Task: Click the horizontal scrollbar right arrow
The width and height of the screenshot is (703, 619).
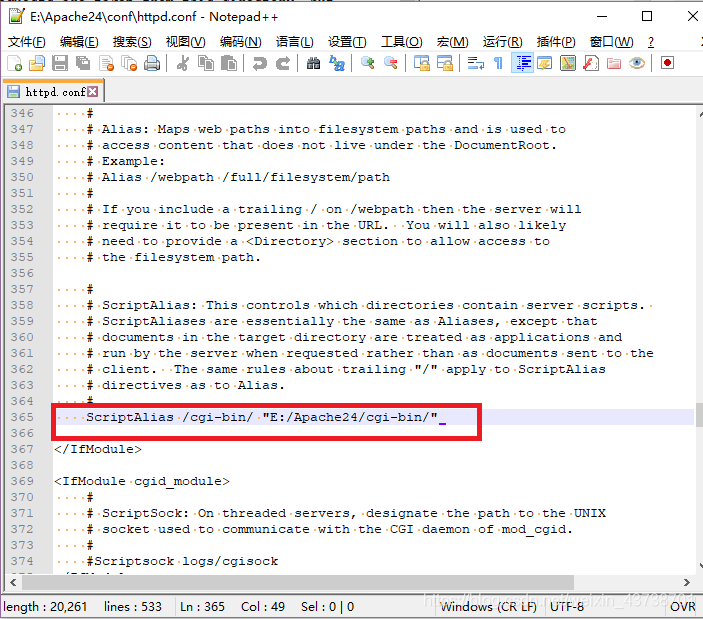Action: pos(687,582)
